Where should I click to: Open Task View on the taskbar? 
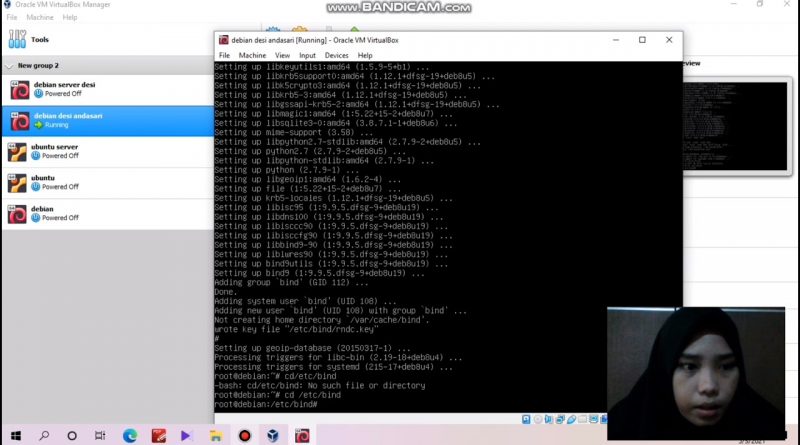(100, 435)
